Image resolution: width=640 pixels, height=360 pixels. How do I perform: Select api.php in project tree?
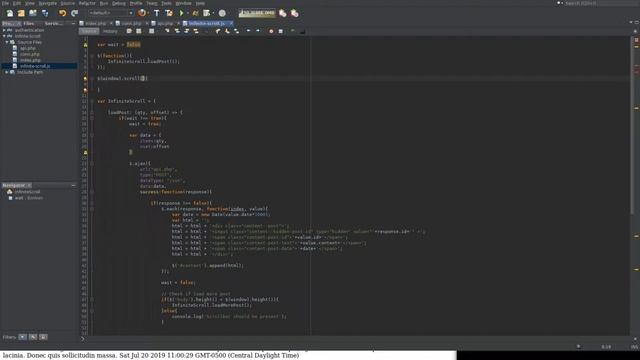(x=28, y=48)
